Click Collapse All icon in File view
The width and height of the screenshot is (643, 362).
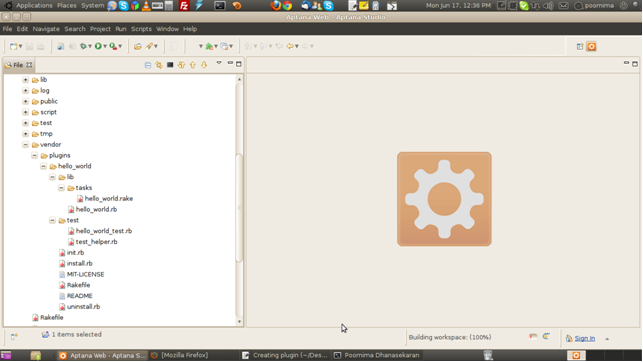(x=148, y=65)
